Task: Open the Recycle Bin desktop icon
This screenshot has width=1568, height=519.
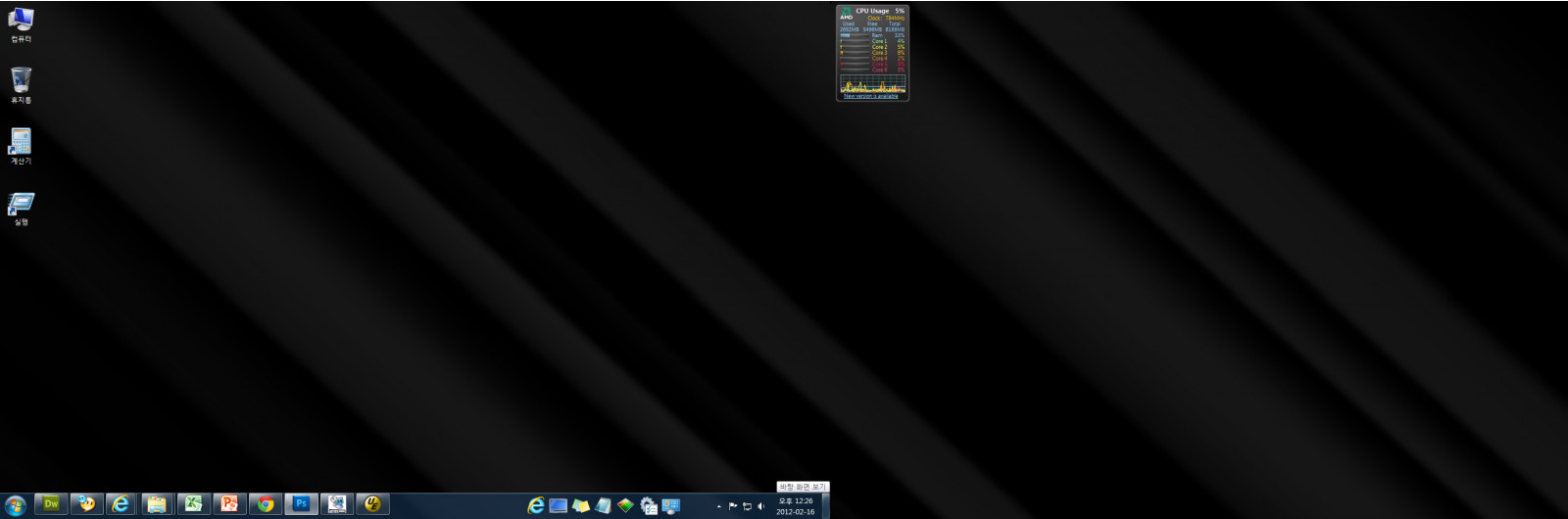Action: [x=21, y=80]
